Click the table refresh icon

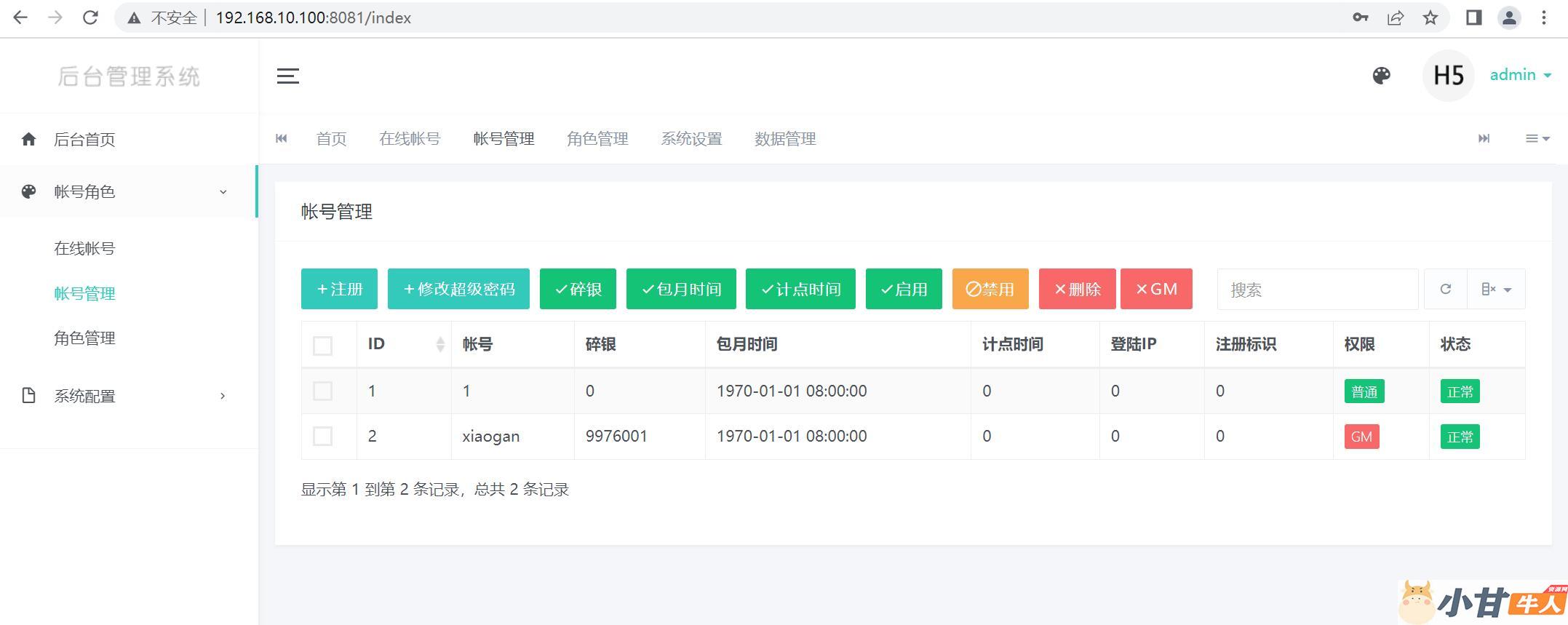(x=1445, y=290)
